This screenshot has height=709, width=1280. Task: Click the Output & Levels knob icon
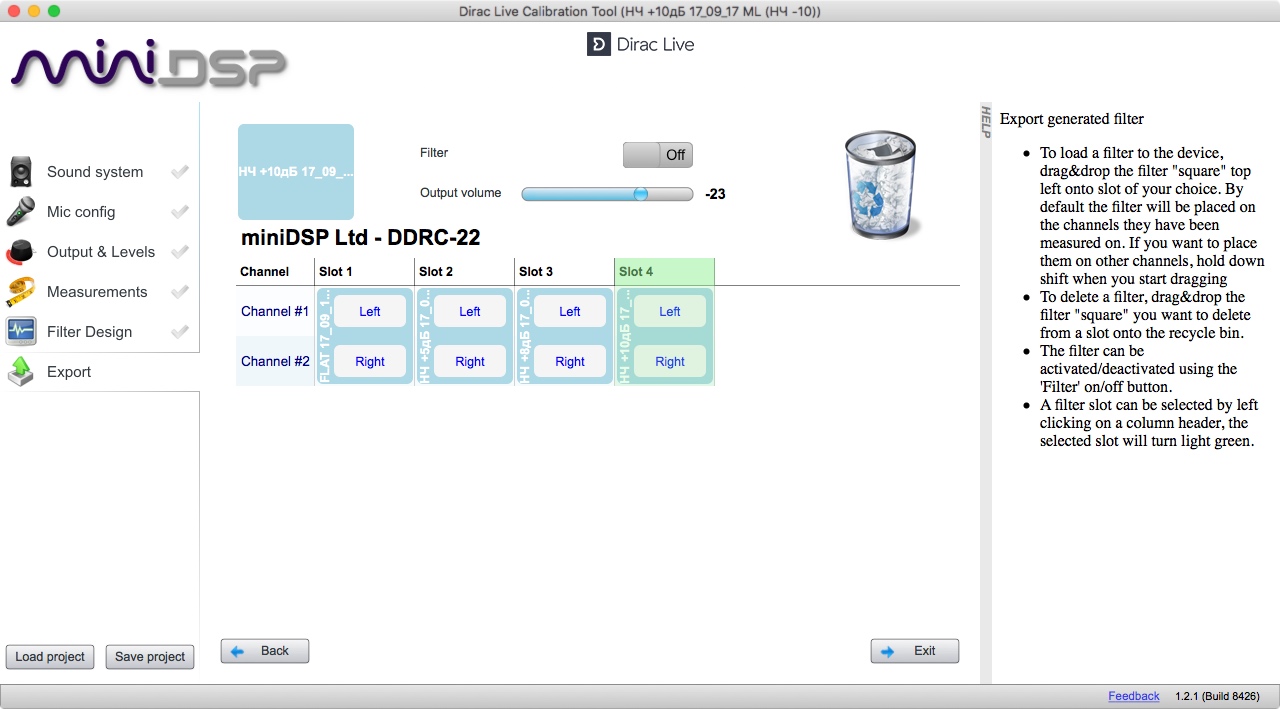pos(21,252)
